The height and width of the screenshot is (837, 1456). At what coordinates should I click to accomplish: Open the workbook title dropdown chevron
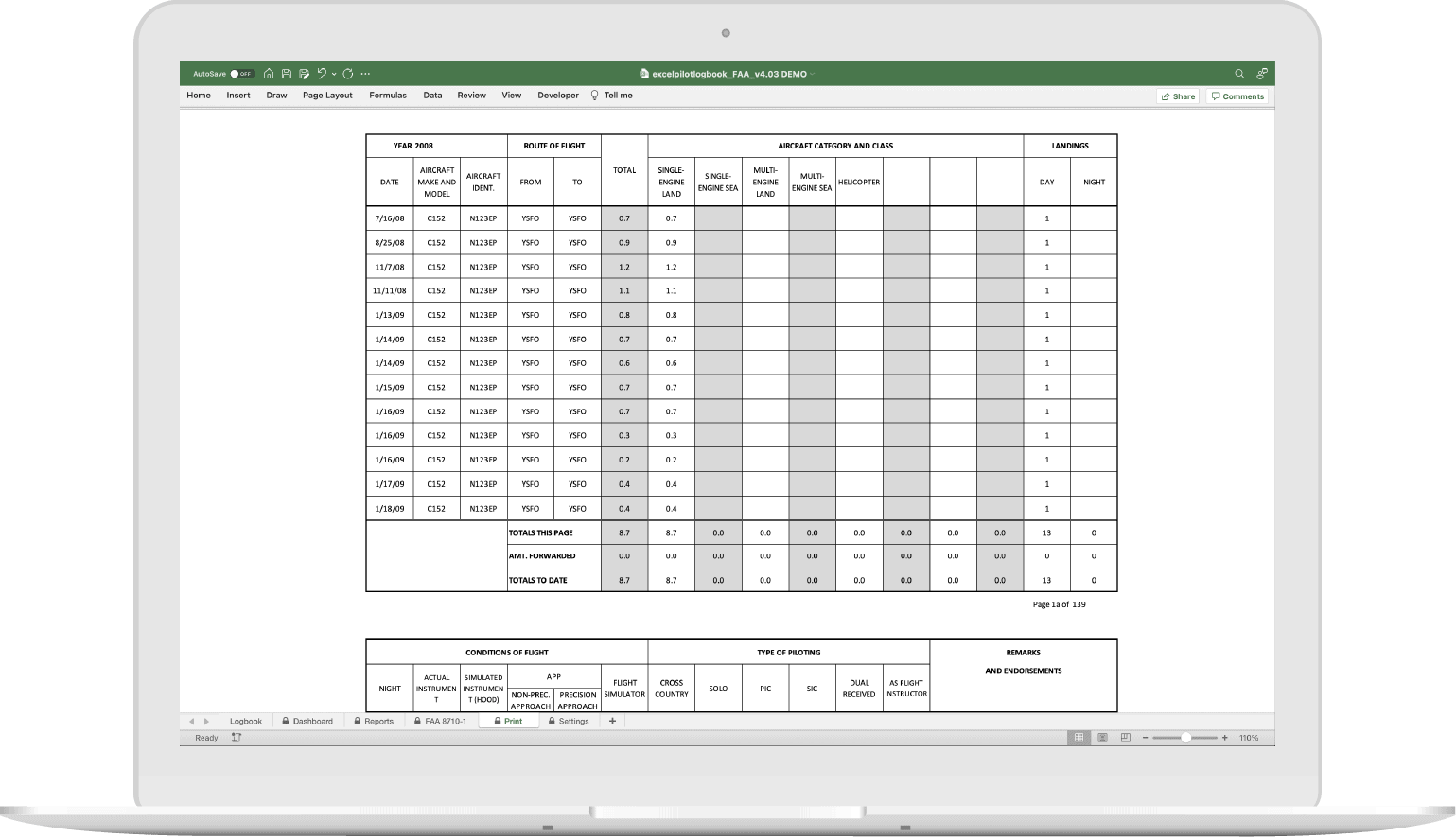tap(813, 74)
